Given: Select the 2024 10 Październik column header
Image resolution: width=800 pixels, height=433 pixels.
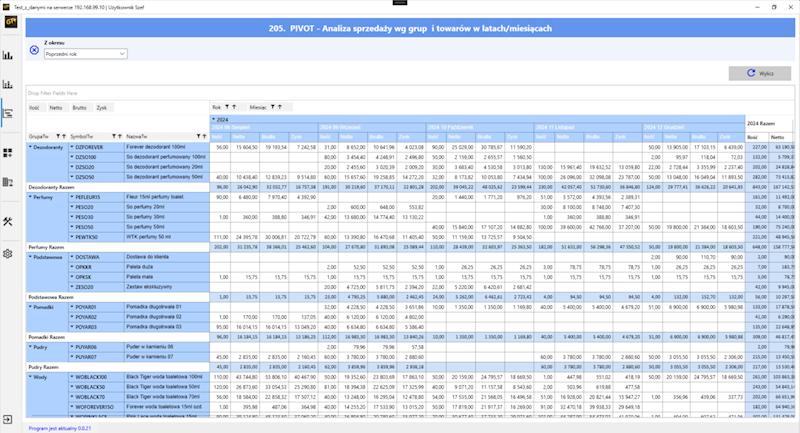Looking at the screenshot, I should 480,127.
